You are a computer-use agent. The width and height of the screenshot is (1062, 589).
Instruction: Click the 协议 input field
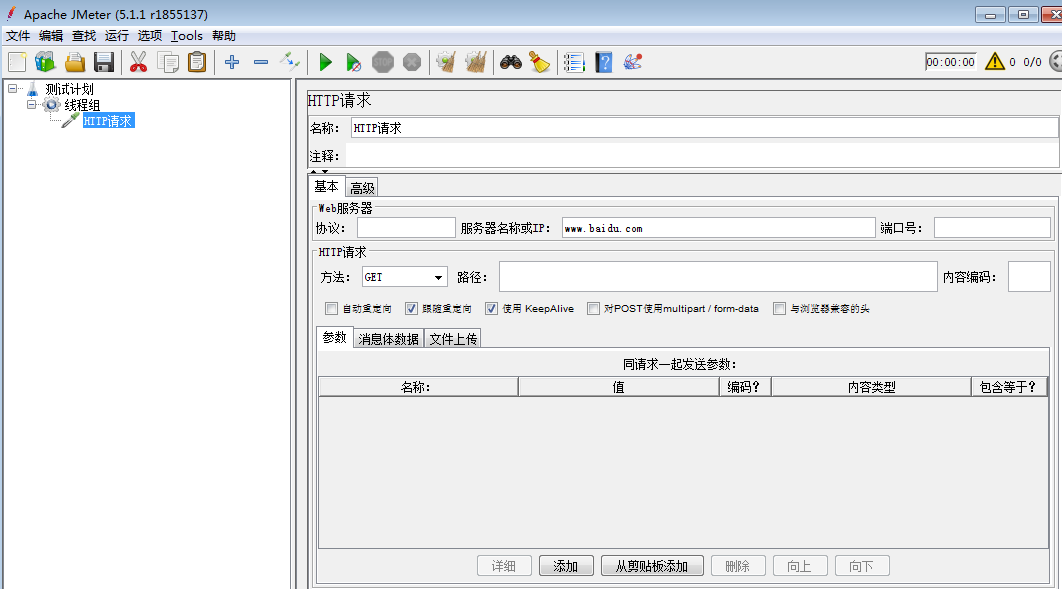pyautogui.click(x=406, y=228)
